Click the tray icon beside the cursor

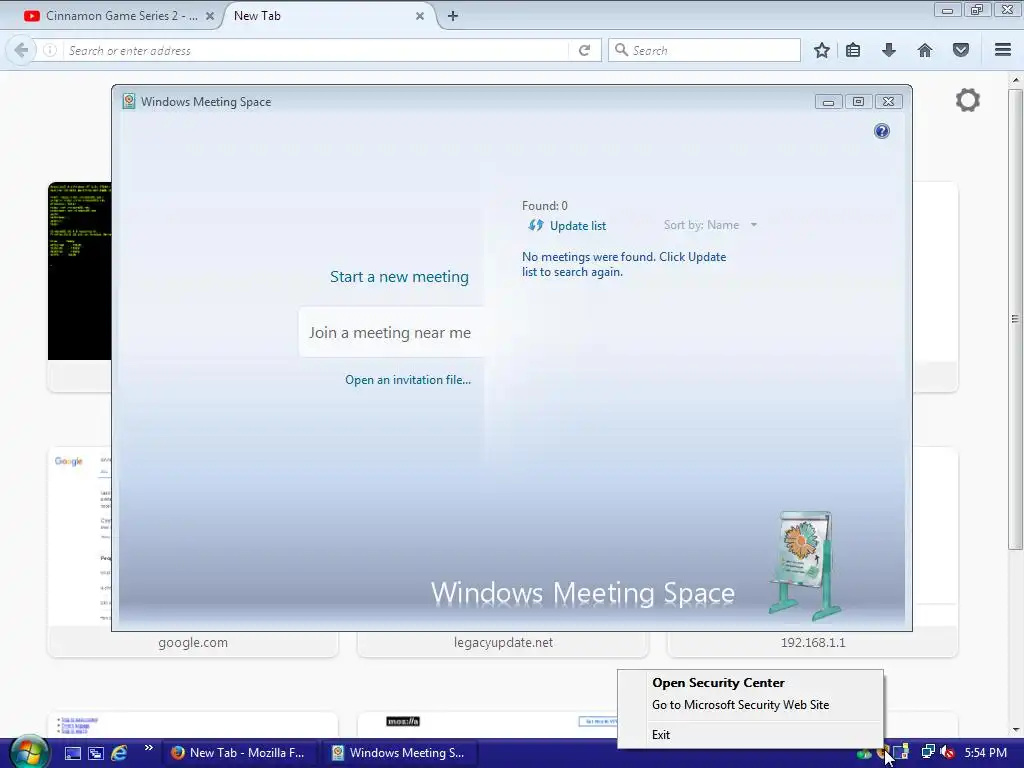(901, 752)
